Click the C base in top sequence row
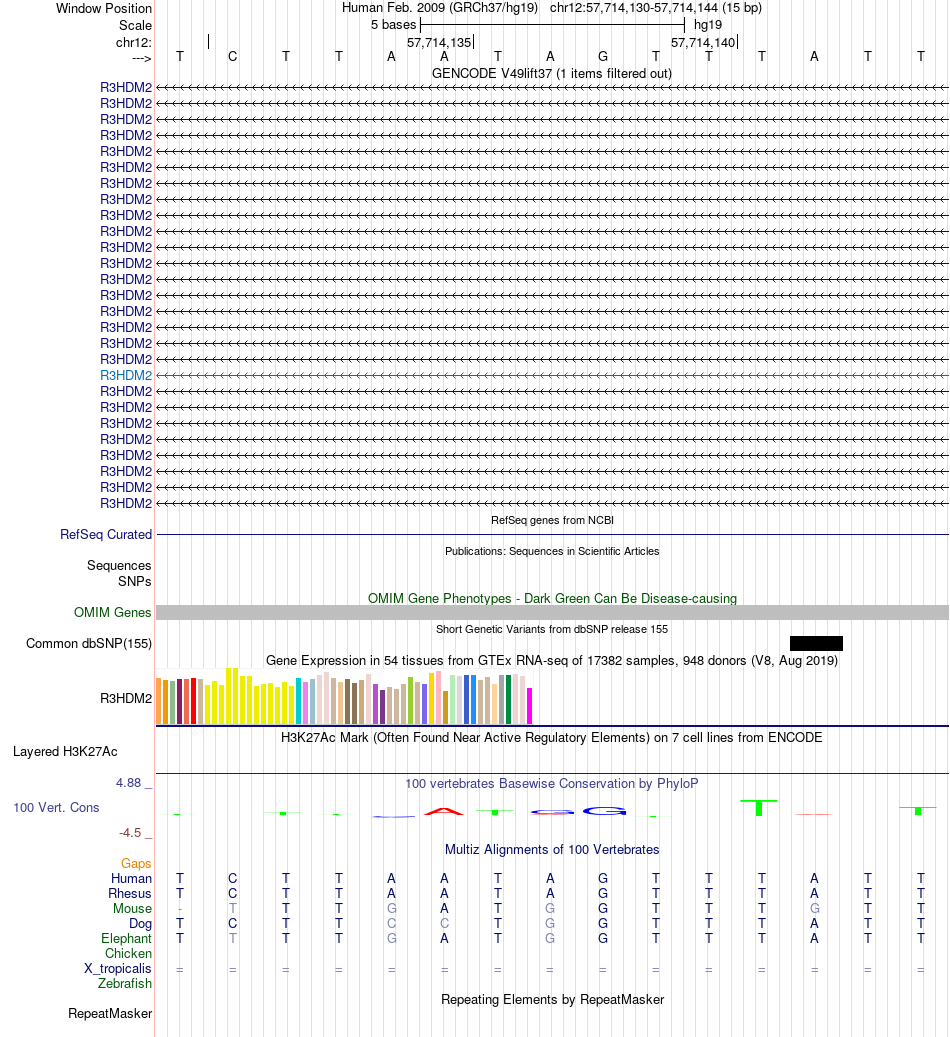 232,57
